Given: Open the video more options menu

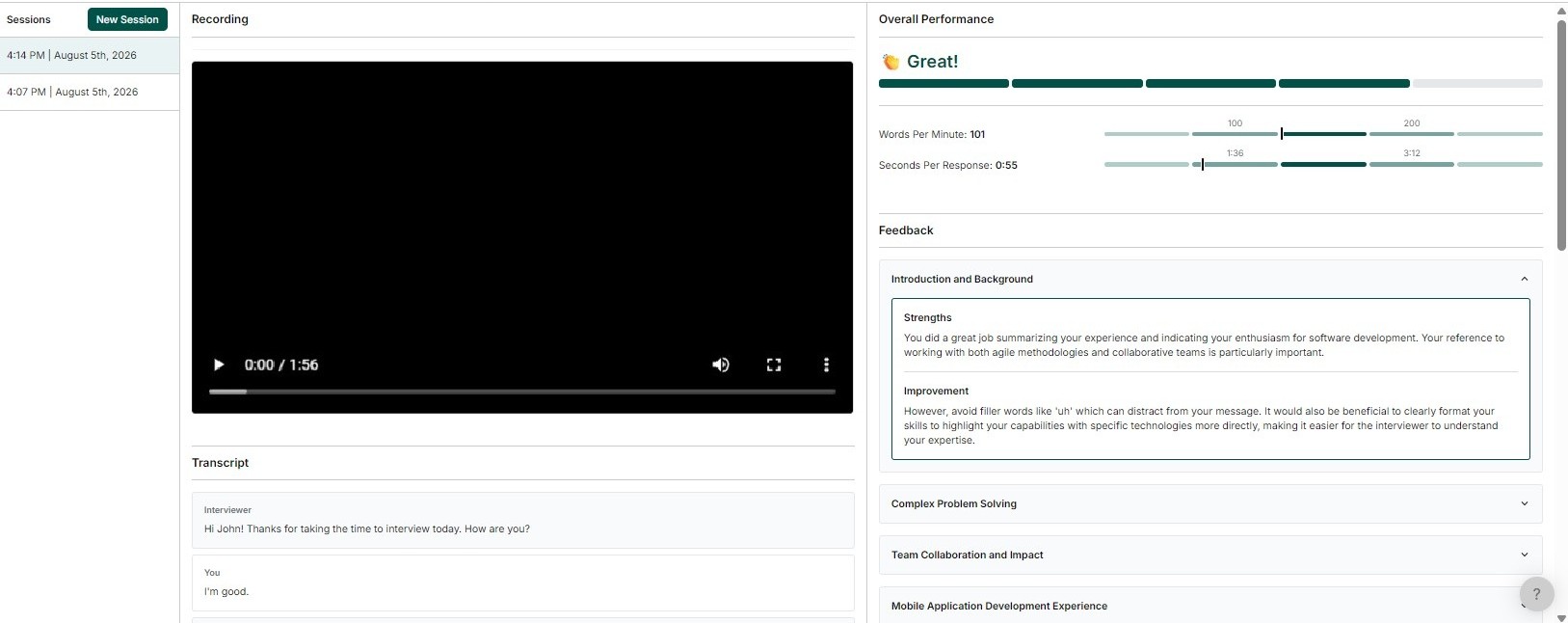Looking at the screenshot, I should [x=826, y=365].
